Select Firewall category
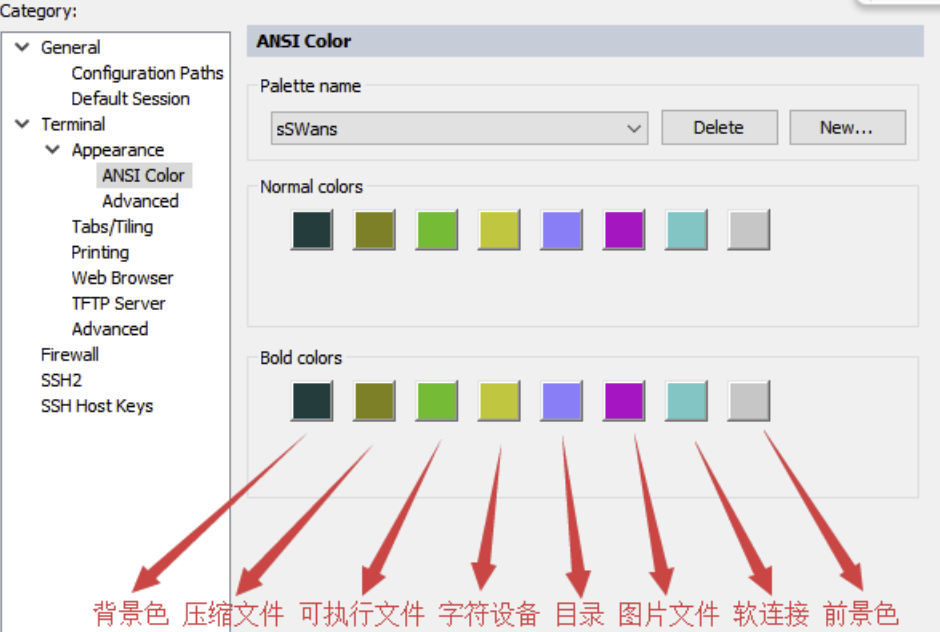This screenshot has height=632, width=940. click(x=70, y=354)
